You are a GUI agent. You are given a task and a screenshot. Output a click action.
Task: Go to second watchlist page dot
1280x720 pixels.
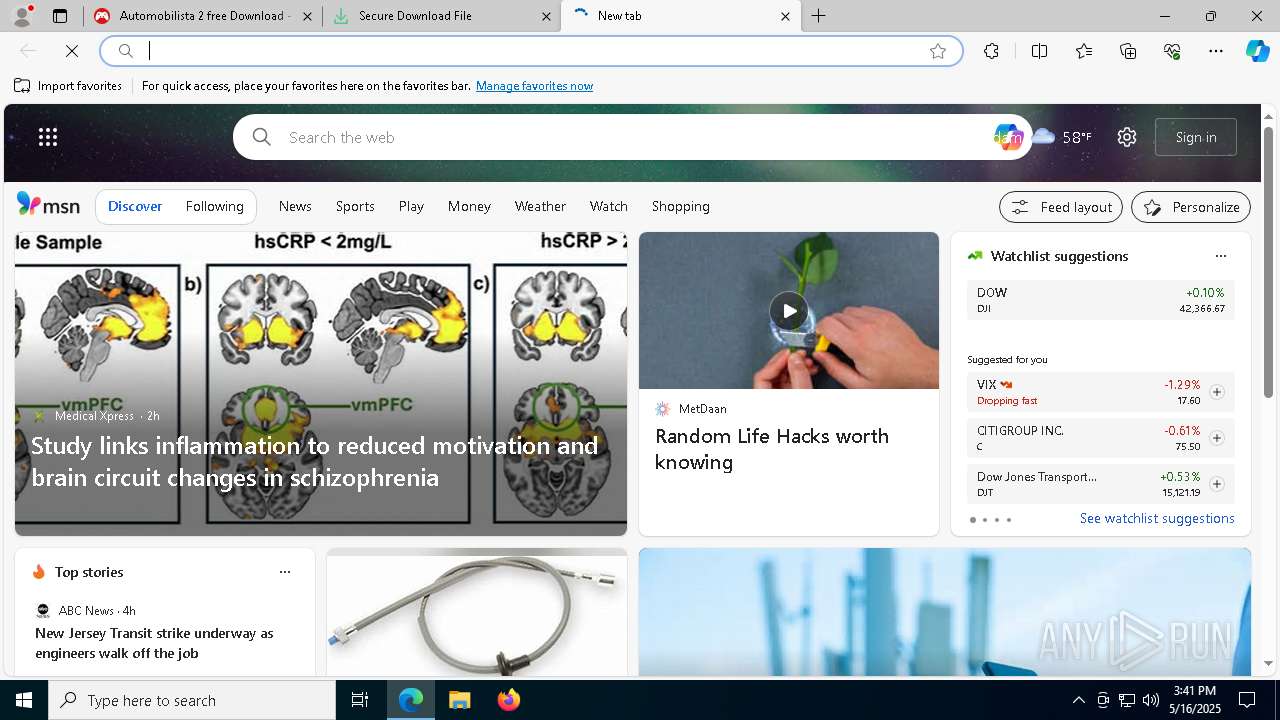coord(984,520)
